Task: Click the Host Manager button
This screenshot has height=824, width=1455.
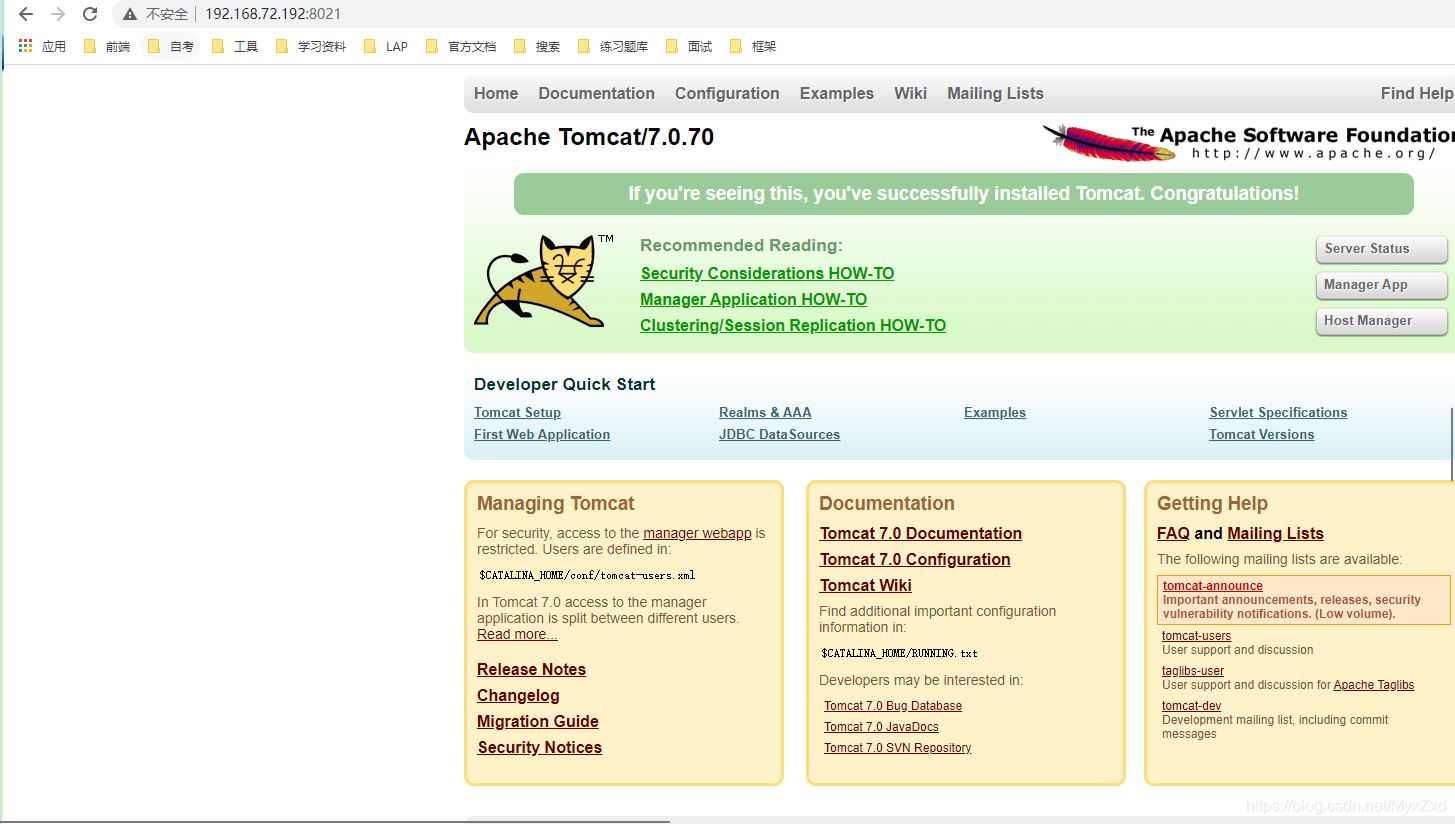Action: point(1381,321)
